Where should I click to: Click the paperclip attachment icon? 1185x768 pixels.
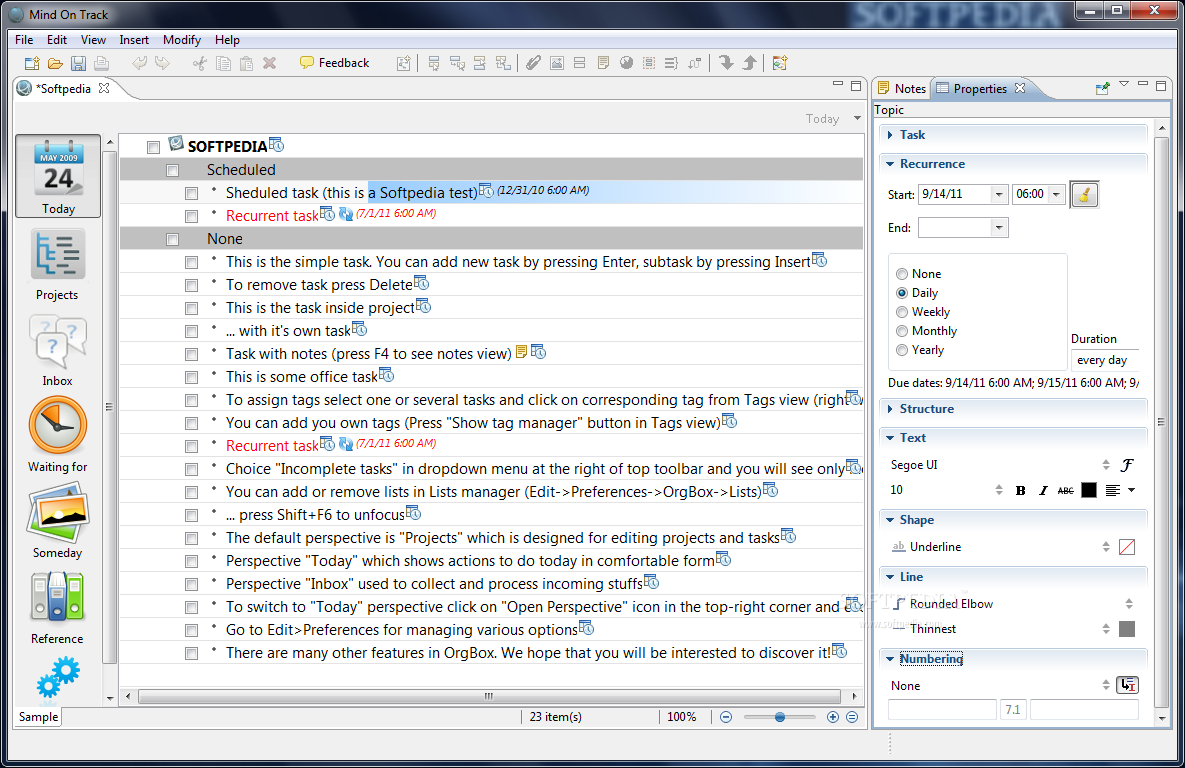coord(534,63)
